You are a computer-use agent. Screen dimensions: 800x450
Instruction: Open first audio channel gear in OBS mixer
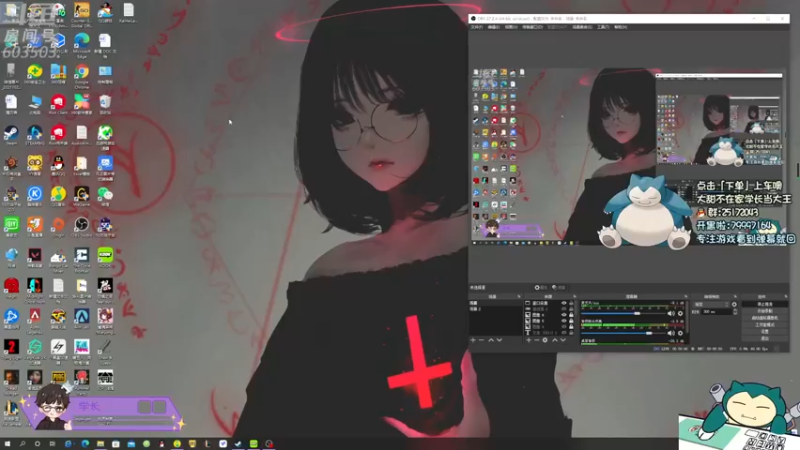(680, 313)
